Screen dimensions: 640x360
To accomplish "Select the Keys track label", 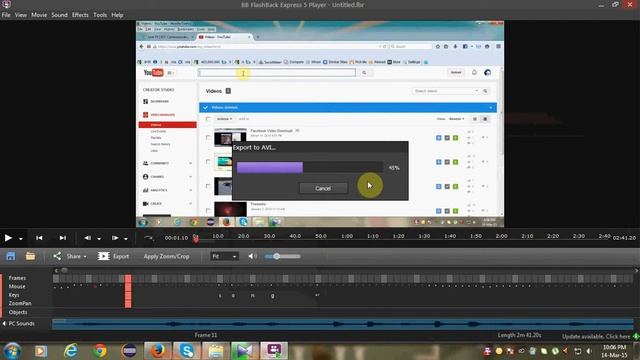I will point(14,295).
